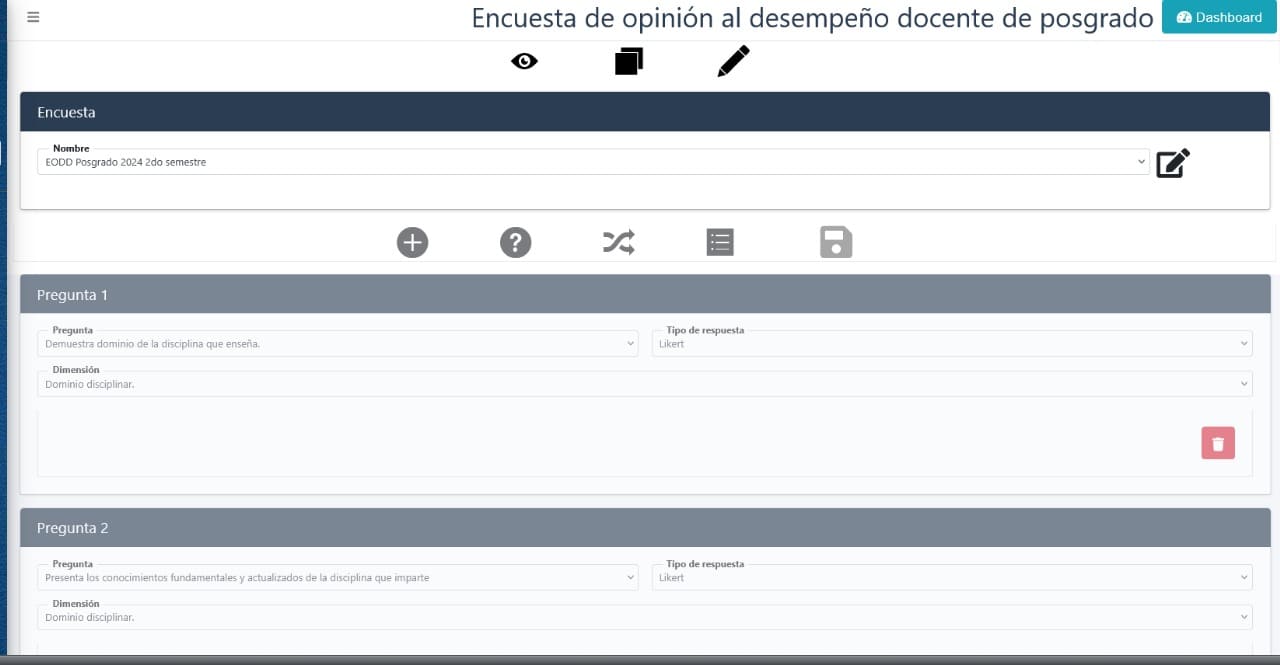Open Pregunta 1 Dimensión dropdown

644,384
